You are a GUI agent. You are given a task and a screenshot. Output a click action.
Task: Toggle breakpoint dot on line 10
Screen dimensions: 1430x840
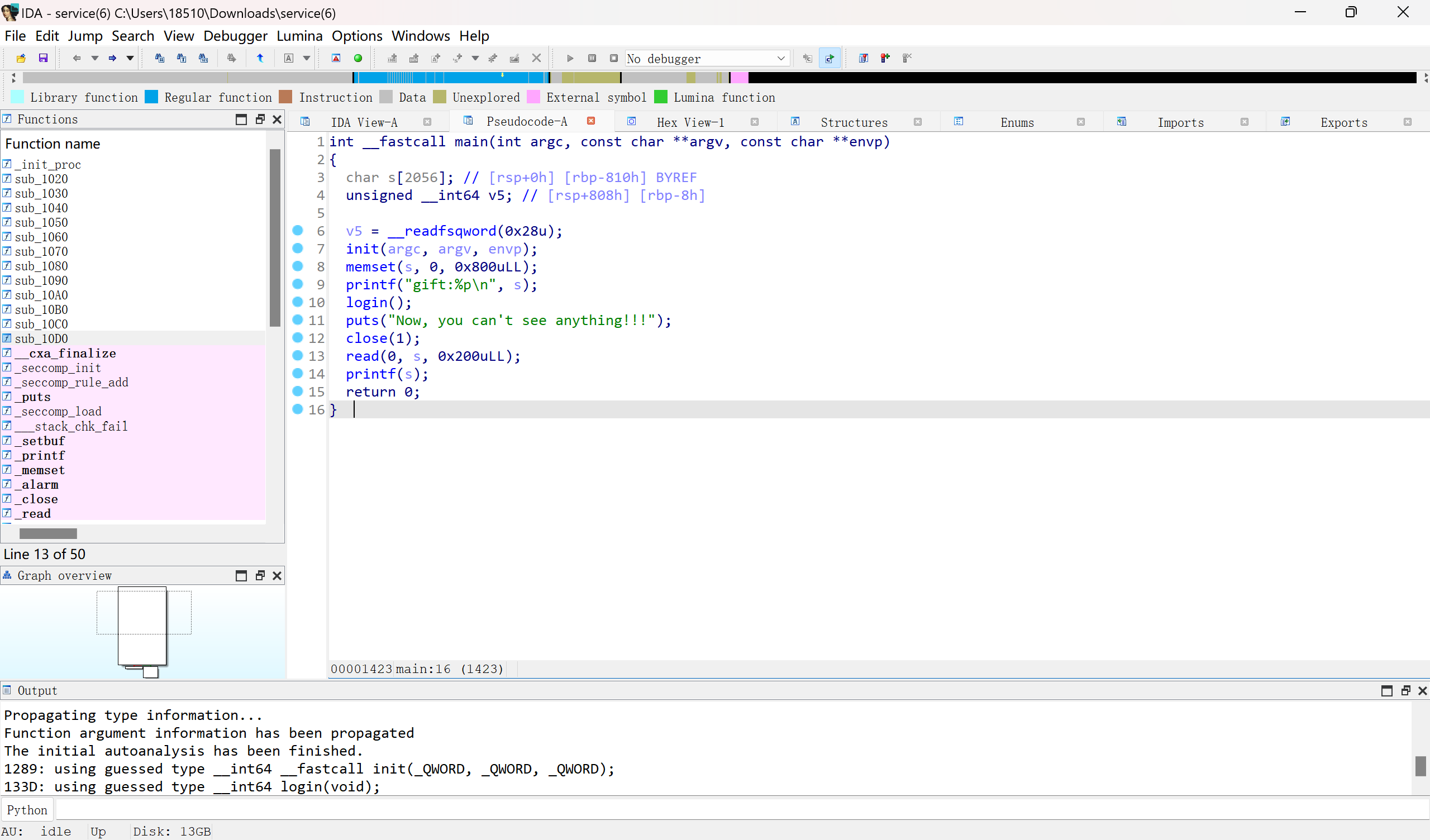[x=297, y=302]
